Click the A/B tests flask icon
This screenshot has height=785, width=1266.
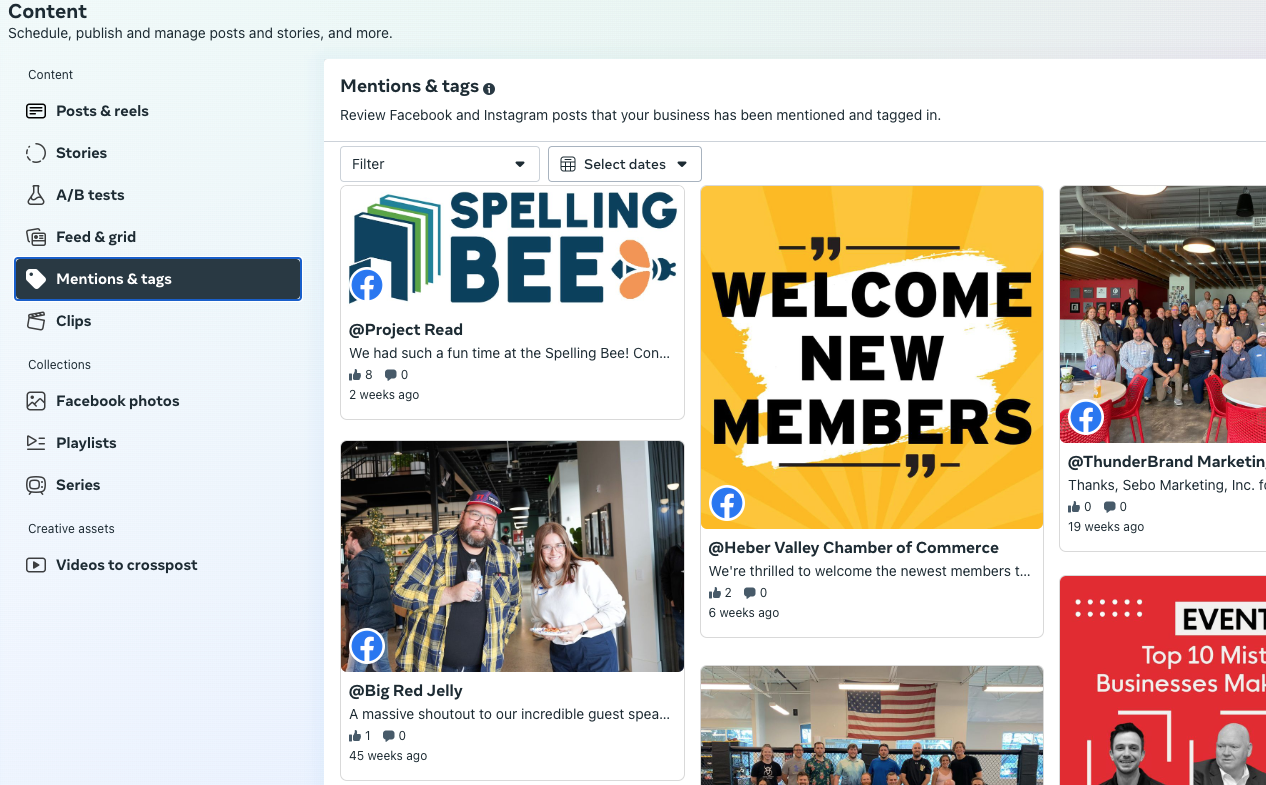(36, 195)
